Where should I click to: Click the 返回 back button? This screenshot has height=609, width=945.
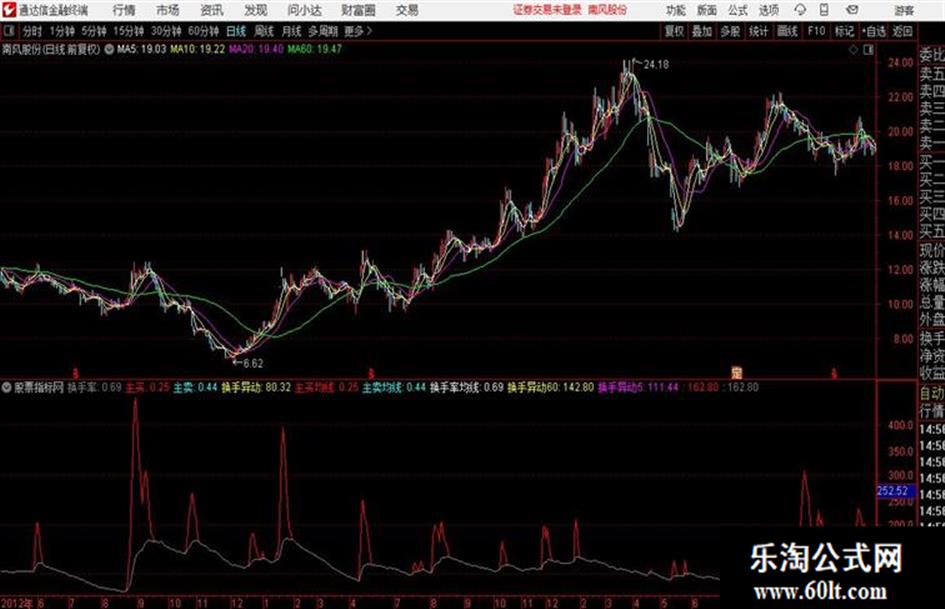pos(902,31)
